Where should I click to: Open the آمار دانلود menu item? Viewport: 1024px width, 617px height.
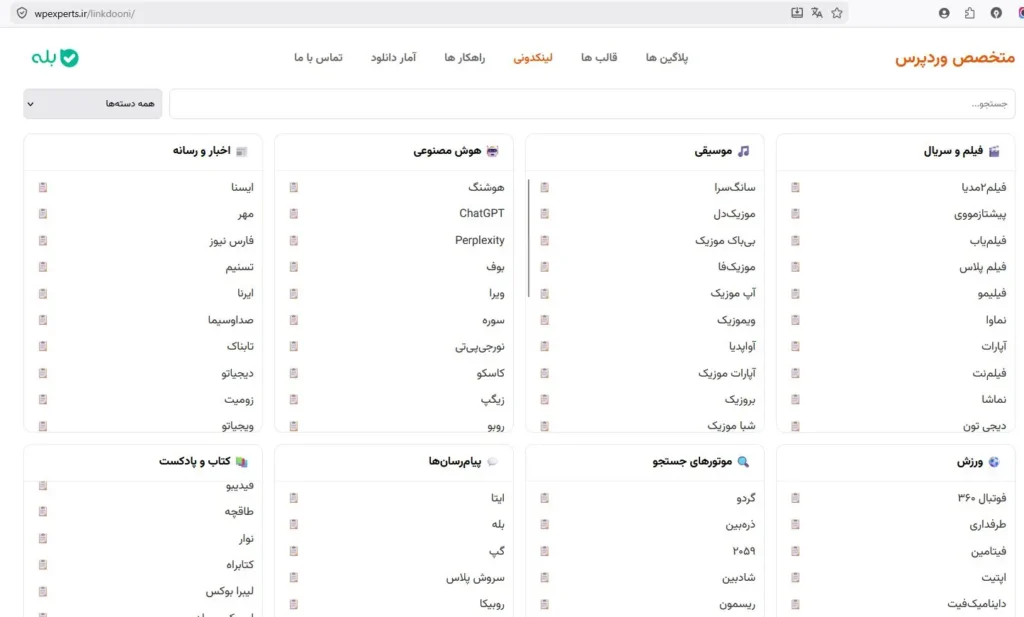tap(393, 57)
